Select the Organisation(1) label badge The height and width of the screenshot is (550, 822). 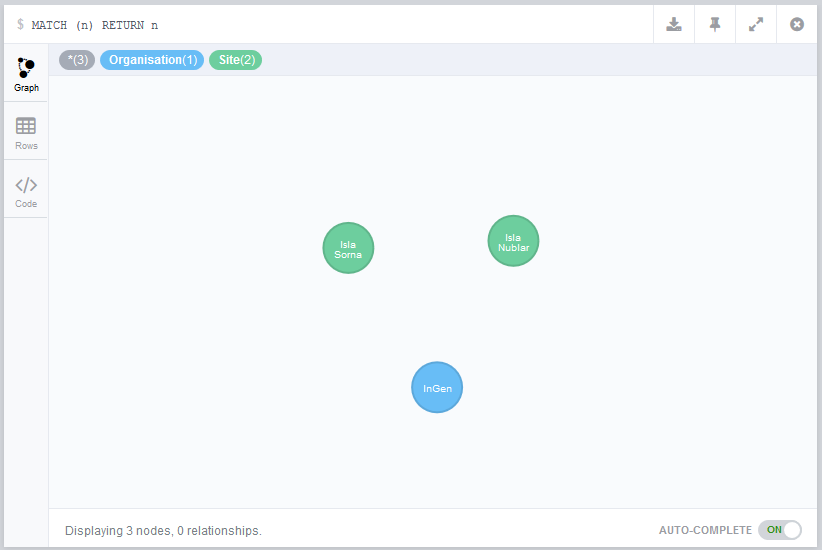point(152,60)
